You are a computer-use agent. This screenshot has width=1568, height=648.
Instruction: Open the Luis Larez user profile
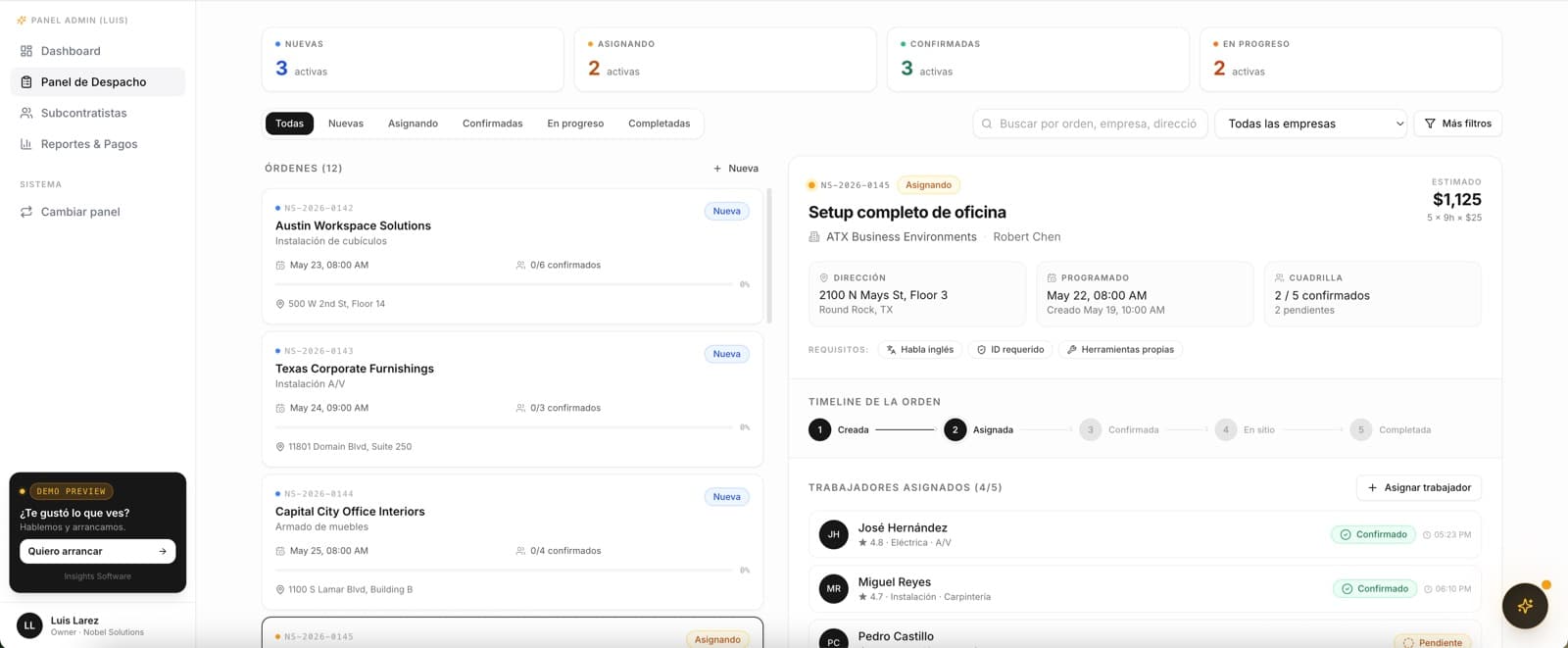97,625
